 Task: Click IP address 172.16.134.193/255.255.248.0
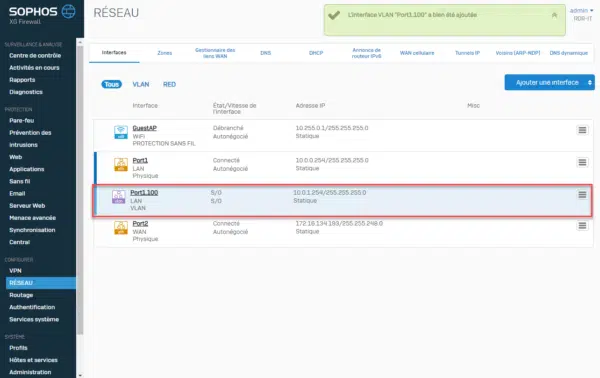tap(339, 223)
